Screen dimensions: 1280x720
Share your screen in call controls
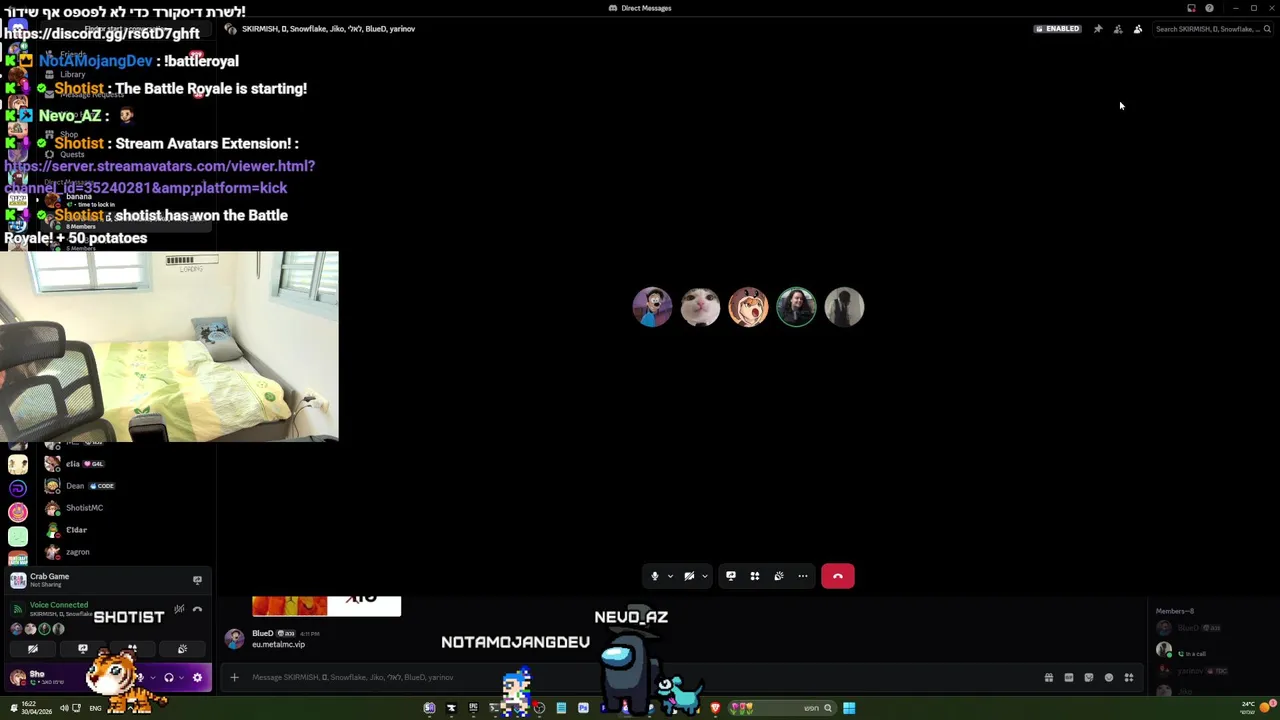point(731,576)
